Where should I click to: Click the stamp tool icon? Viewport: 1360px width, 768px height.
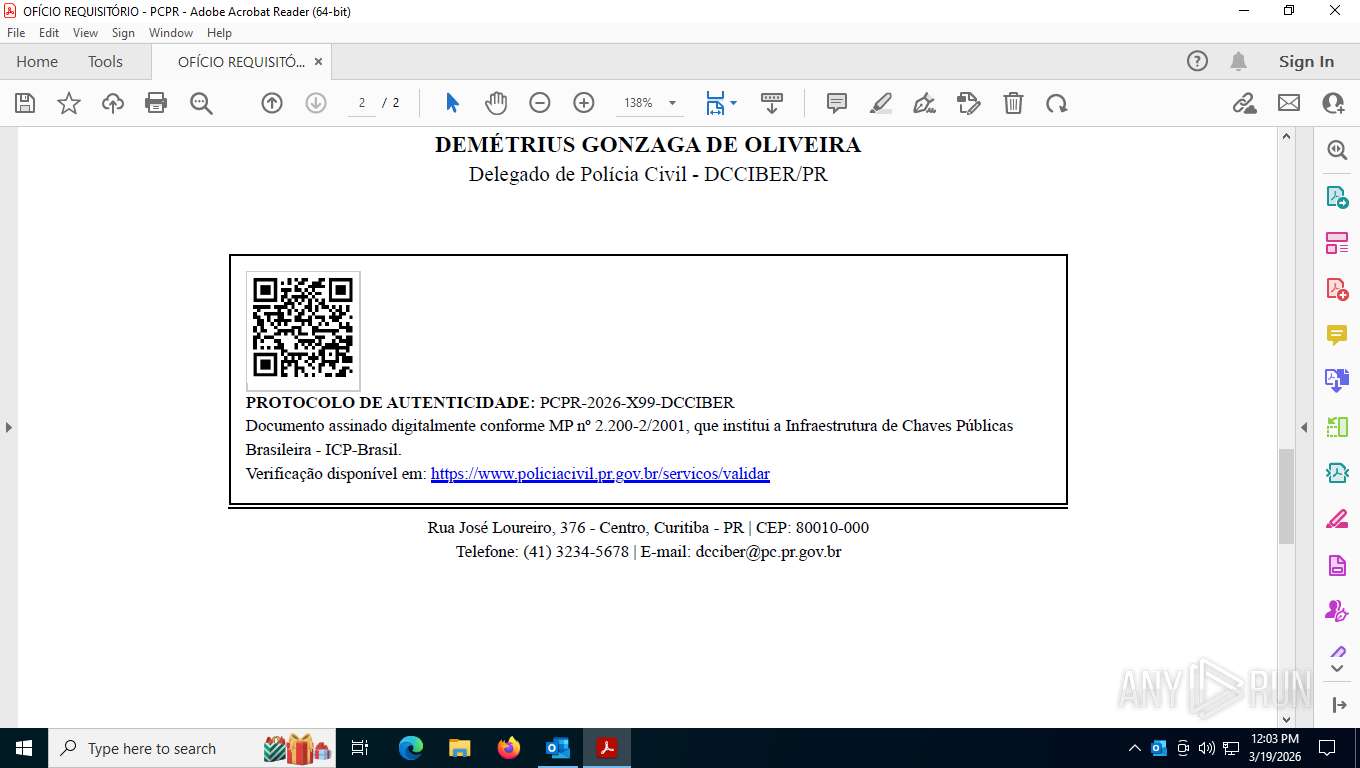click(969, 103)
